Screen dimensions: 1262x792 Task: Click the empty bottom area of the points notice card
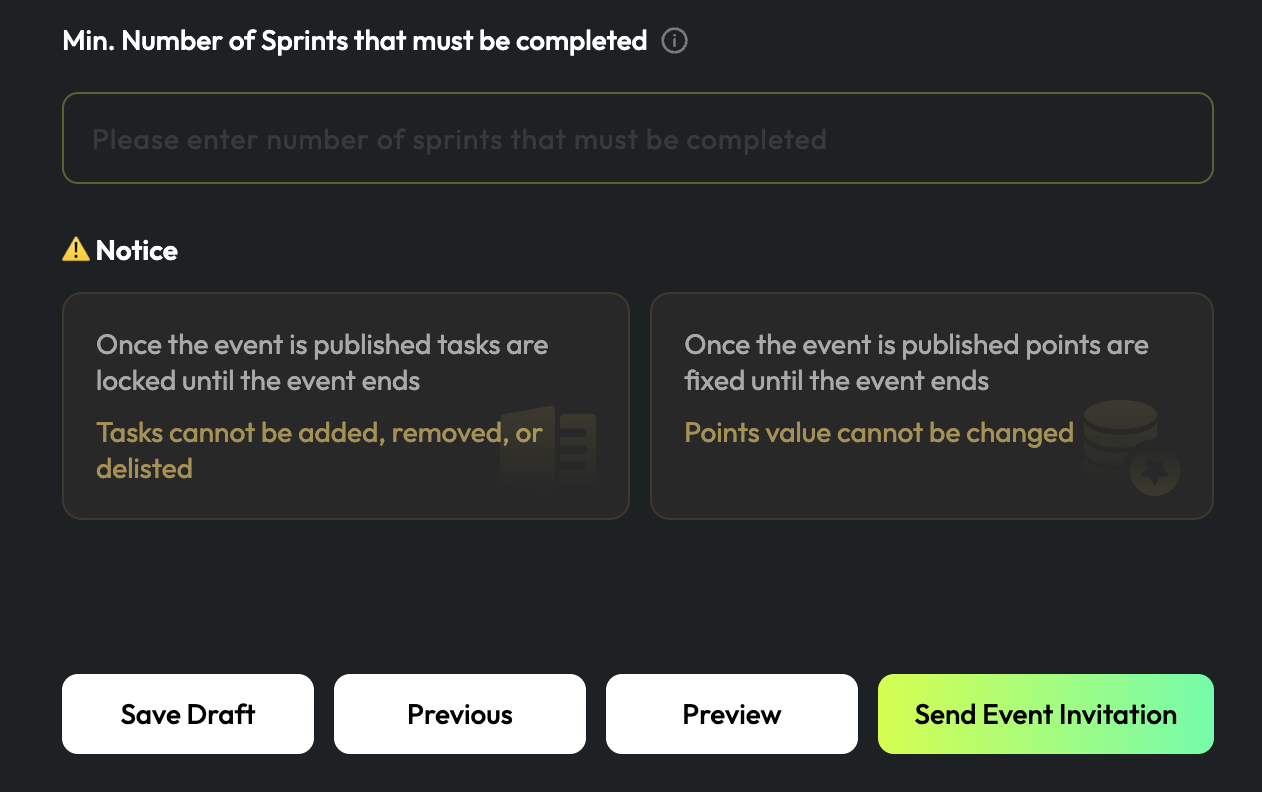click(880, 492)
